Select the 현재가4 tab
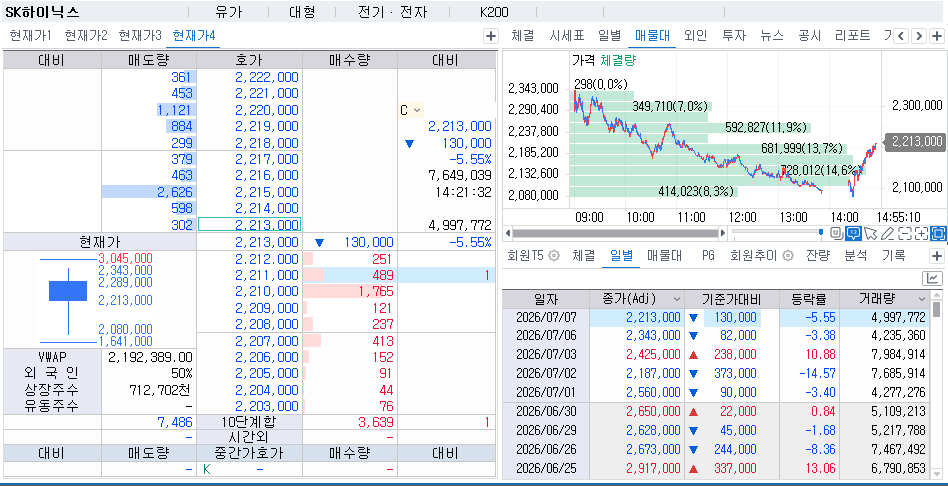Viewport: 948px width, 486px height. (x=193, y=36)
